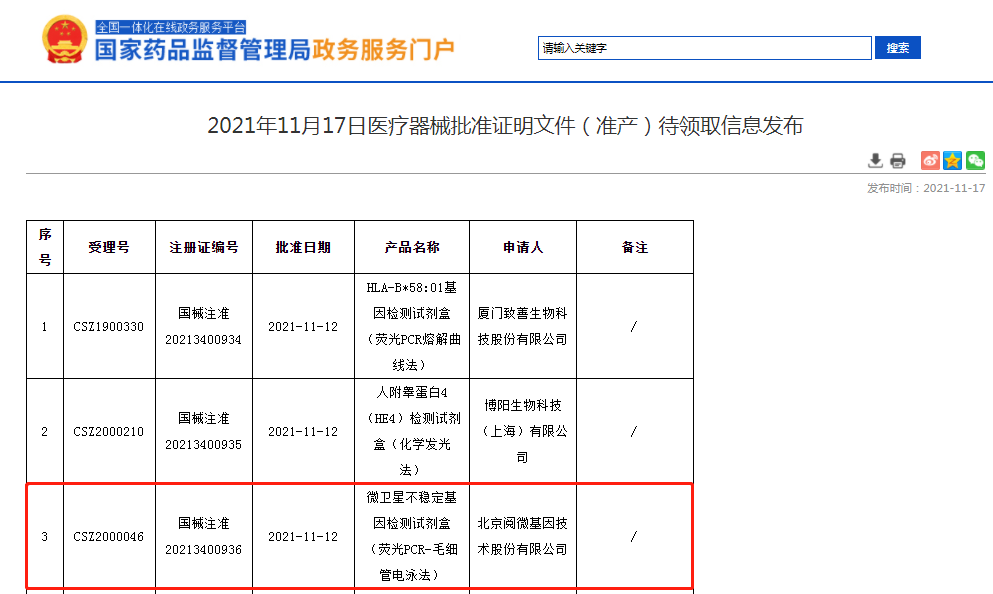
Task: Select registration number 国械注准20213400935
Action: tap(203, 431)
